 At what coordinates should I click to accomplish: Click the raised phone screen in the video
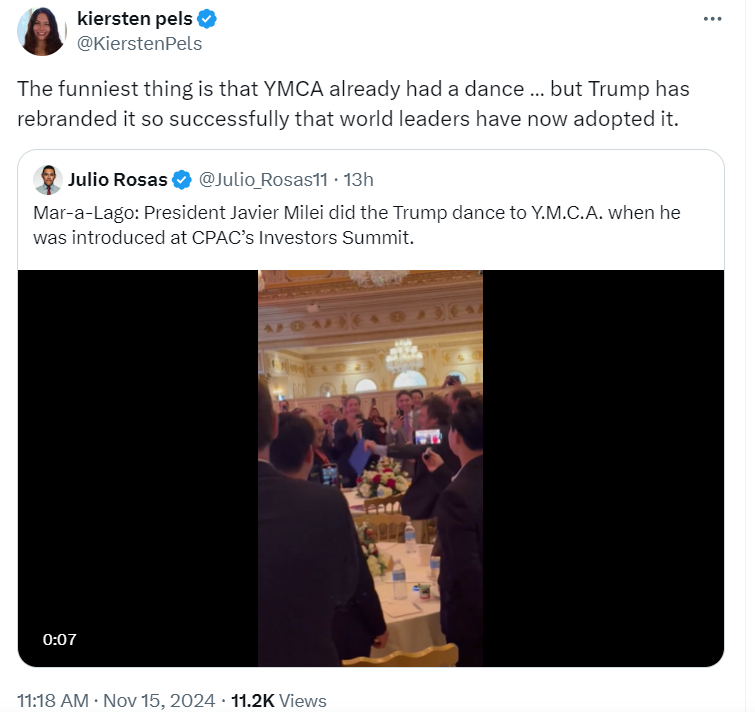coord(428,438)
